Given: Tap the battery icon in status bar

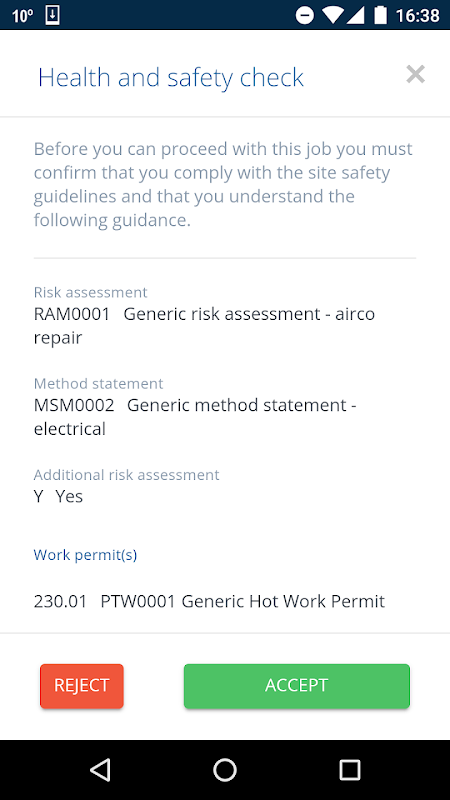Looking at the screenshot, I should point(380,15).
